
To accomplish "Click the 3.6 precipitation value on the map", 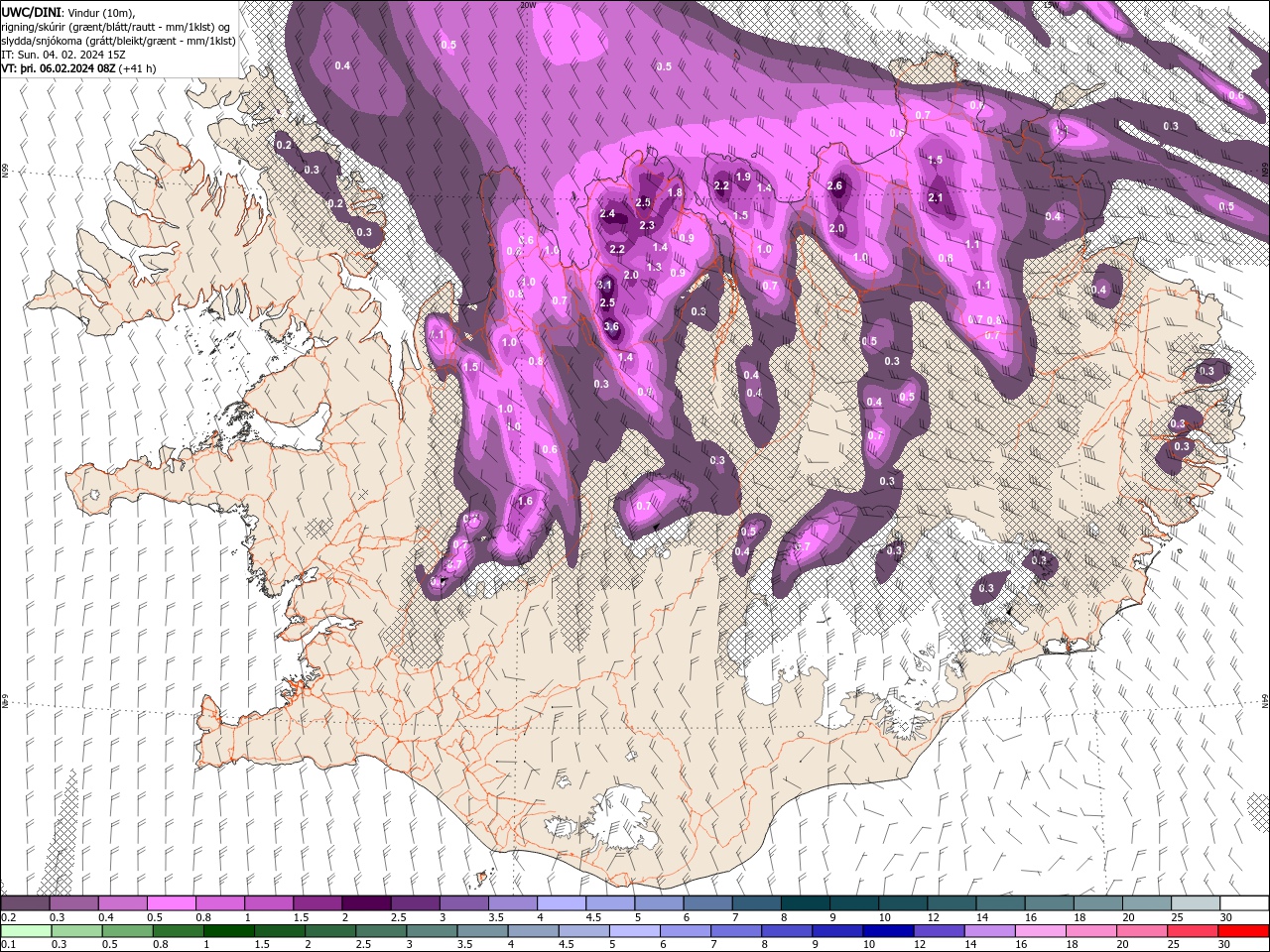I will point(611,326).
